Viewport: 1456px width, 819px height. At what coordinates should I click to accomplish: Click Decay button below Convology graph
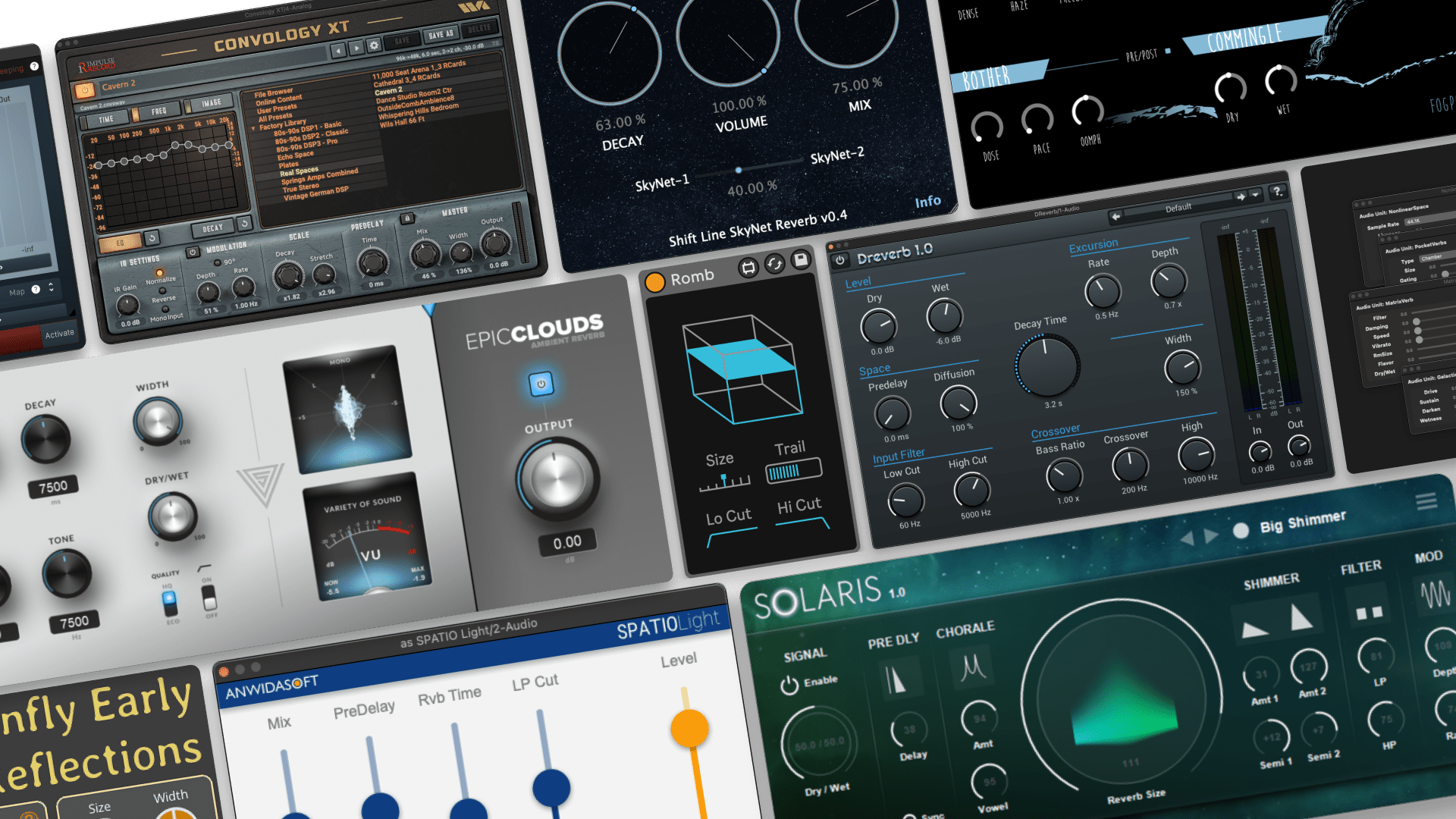pyautogui.click(x=213, y=228)
